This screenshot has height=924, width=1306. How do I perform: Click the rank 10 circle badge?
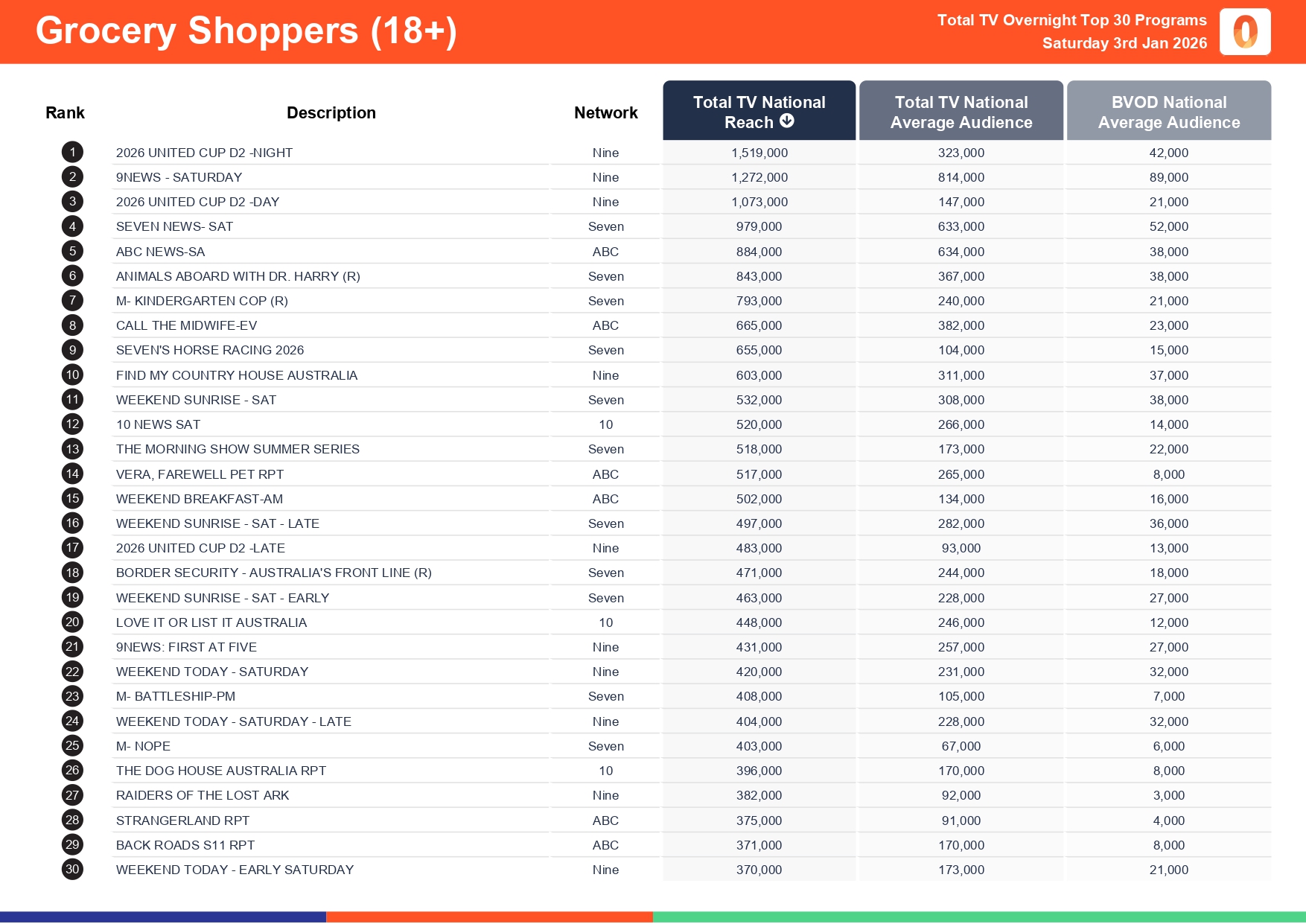click(72, 375)
